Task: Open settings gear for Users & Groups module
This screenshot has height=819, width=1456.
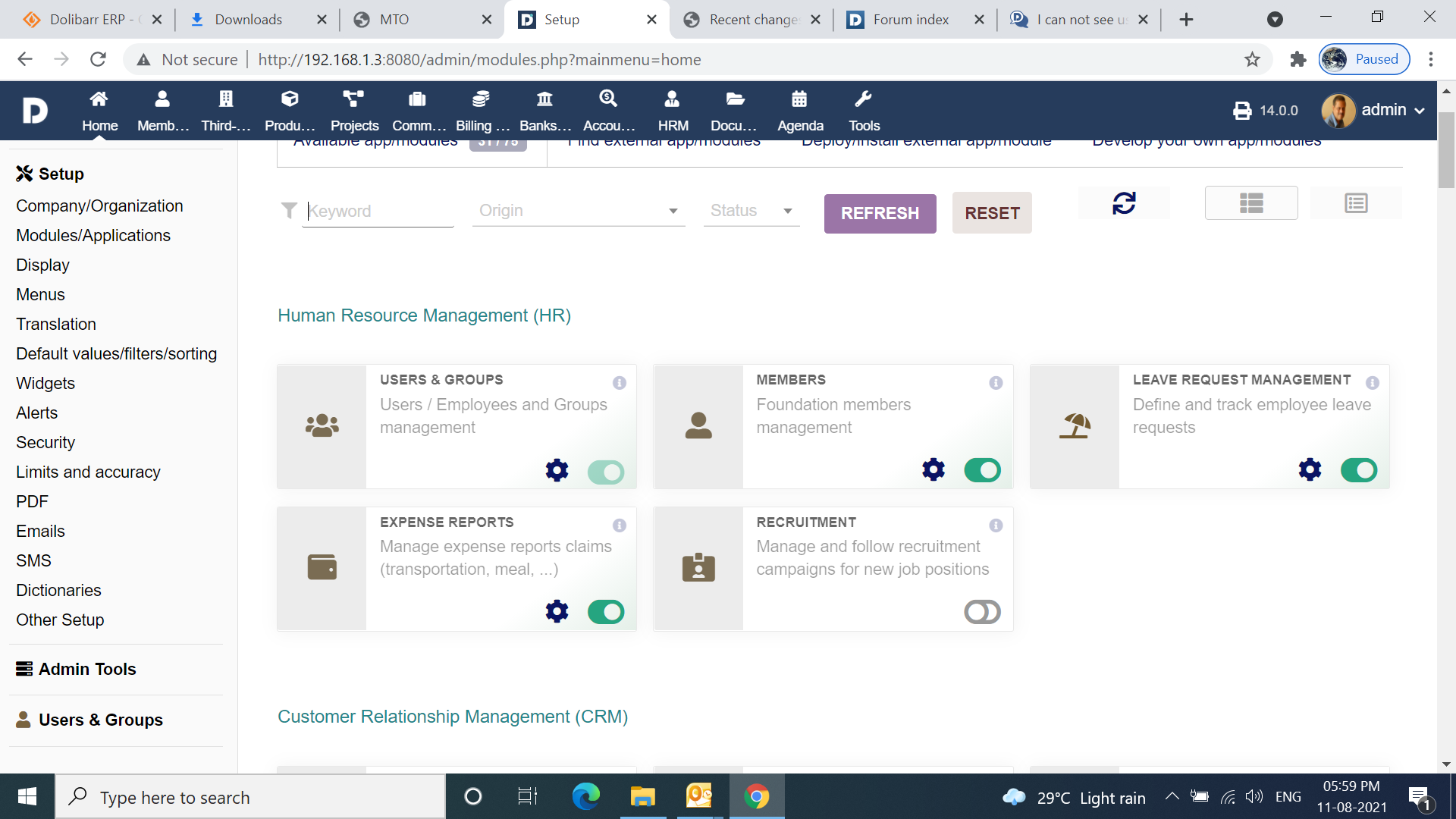Action: point(557,470)
